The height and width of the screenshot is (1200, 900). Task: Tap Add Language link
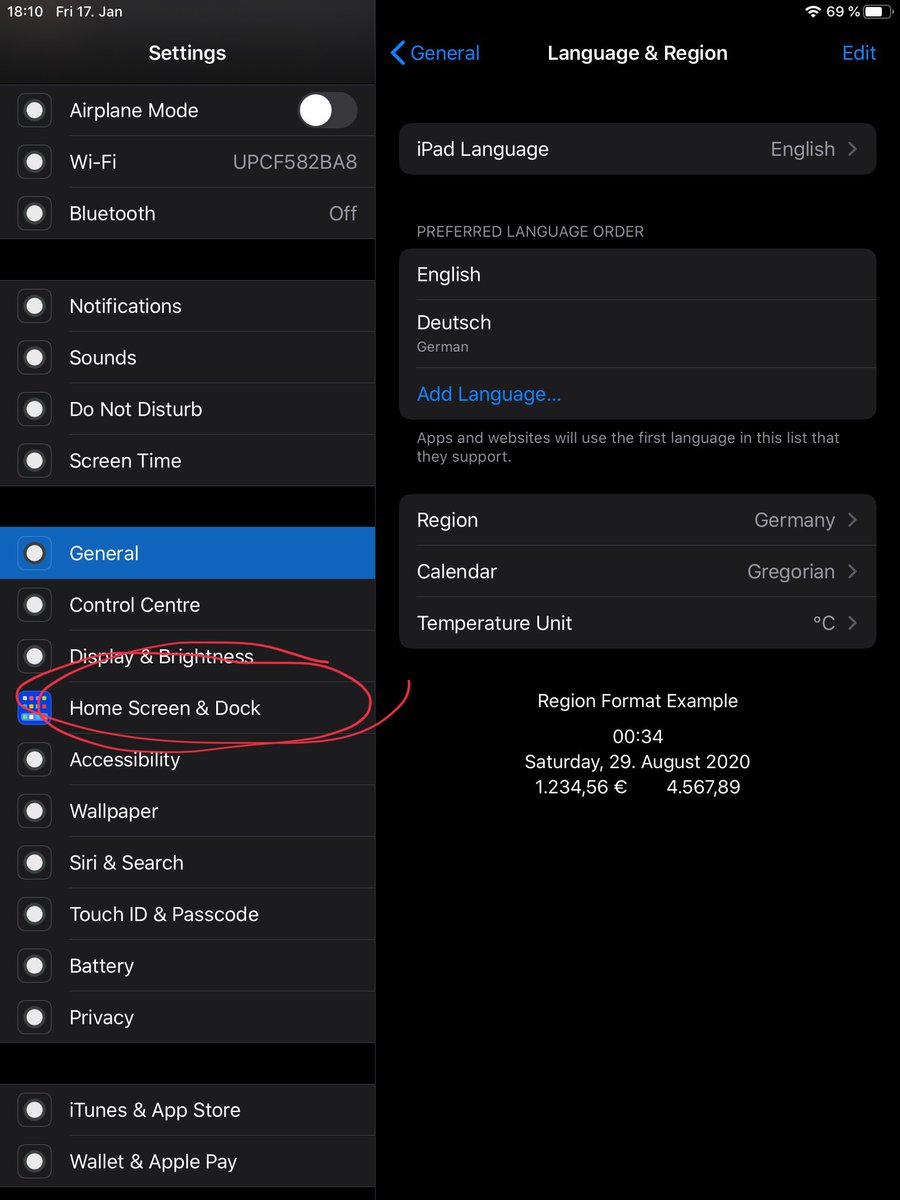point(489,394)
